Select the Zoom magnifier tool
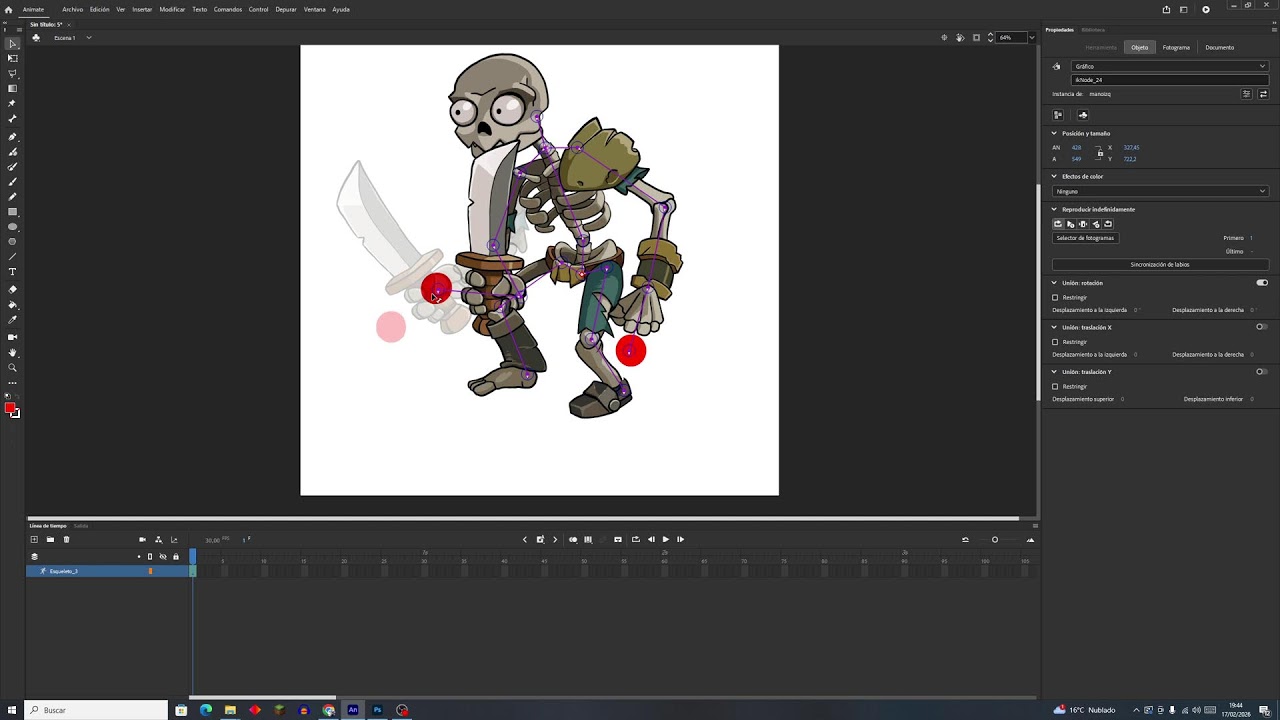Image resolution: width=1280 pixels, height=720 pixels. pos(12,368)
